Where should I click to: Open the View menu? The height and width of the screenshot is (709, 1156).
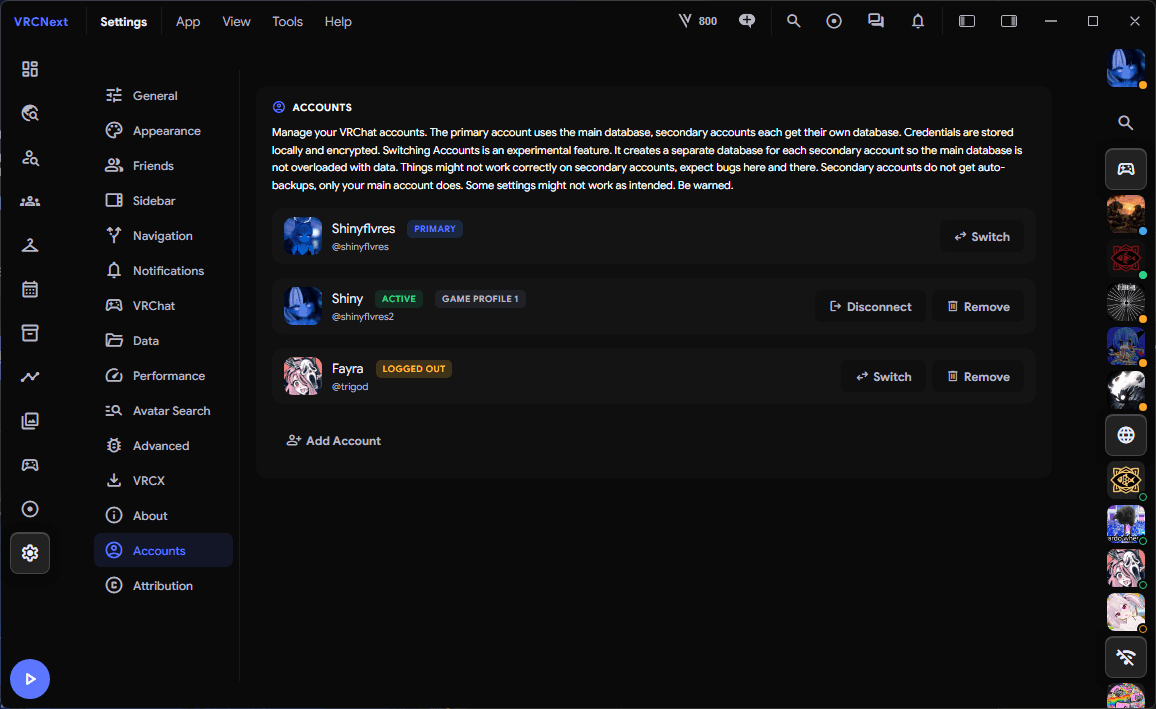tap(237, 21)
